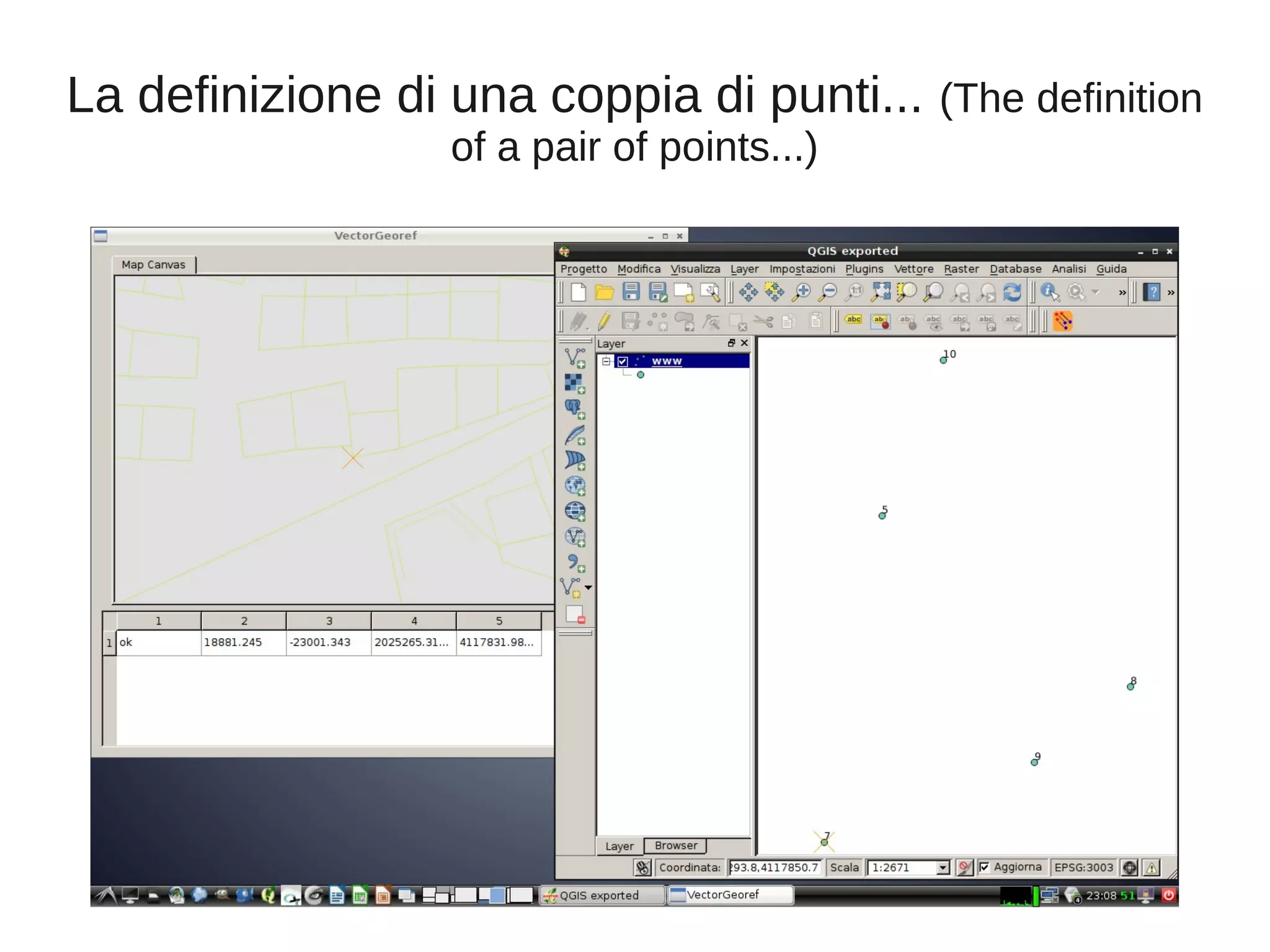The width and height of the screenshot is (1270, 952).
Task: Open CRS status globe icon
Action: (1130, 867)
